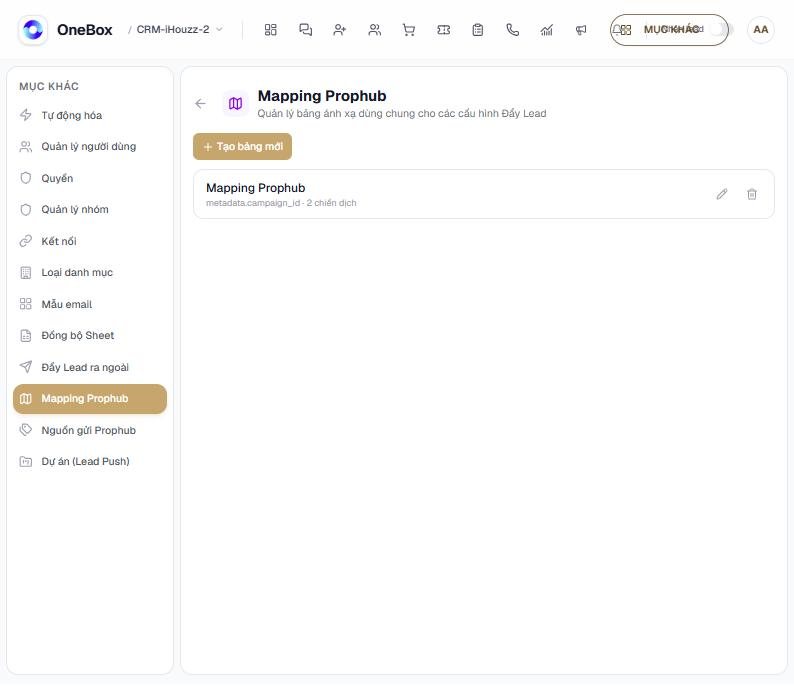Edit Mapping Prophub with pencil icon

pyautogui.click(x=722, y=194)
